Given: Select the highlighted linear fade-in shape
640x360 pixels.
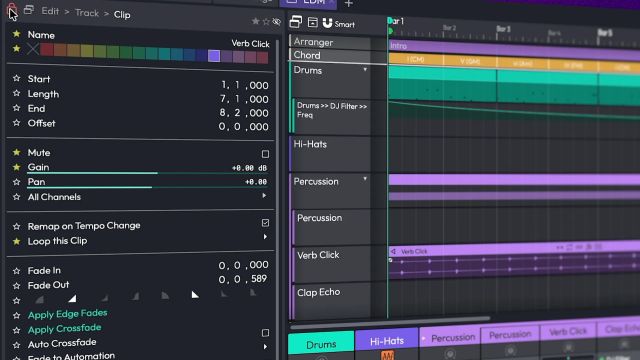Looking at the screenshot, I should (72, 298).
